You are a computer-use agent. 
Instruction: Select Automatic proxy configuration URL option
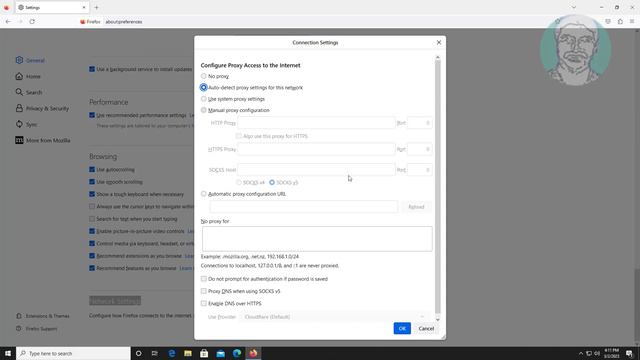tap(203, 194)
